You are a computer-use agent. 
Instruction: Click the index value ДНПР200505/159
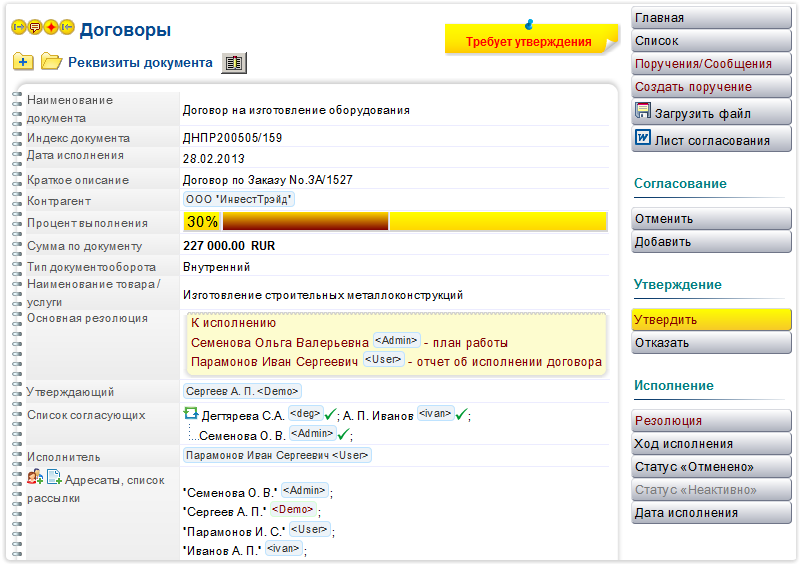(x=232, y=138)
